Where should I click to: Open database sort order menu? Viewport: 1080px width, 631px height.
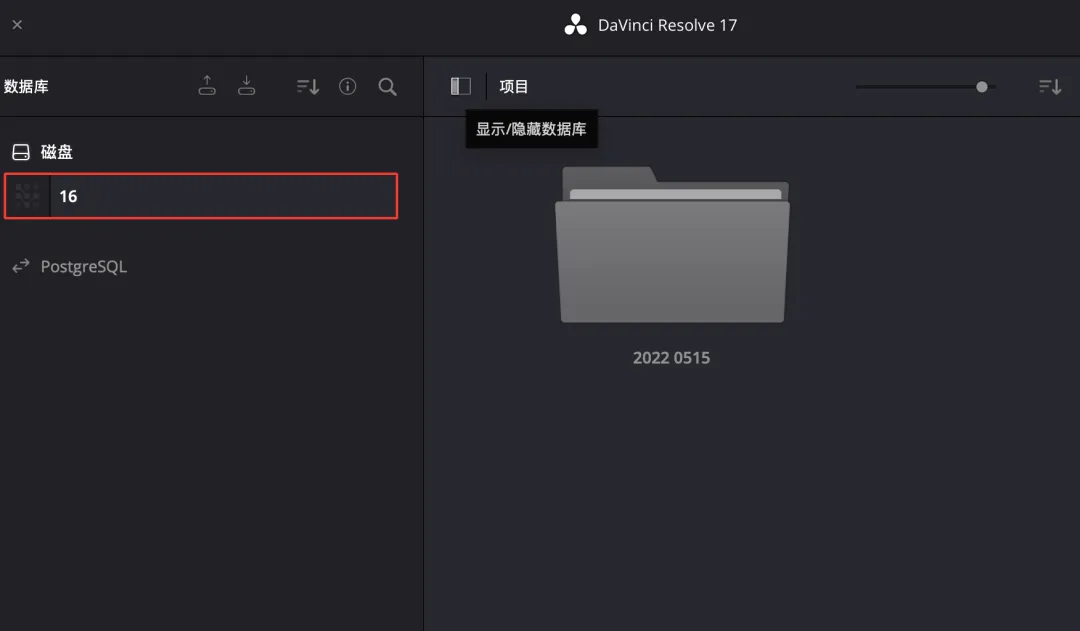pyautogui.click(x=308, y=86)
